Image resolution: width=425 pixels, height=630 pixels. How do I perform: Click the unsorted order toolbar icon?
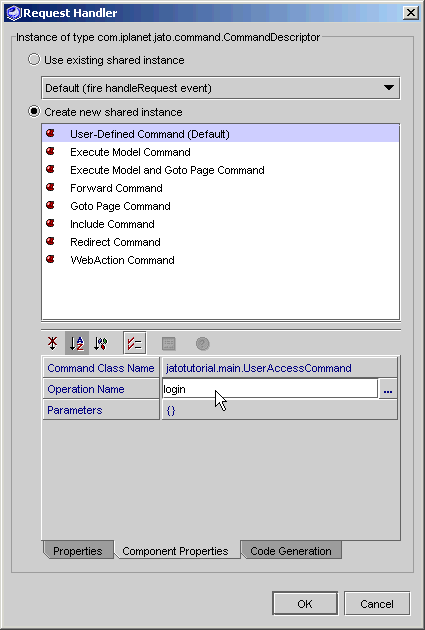click(52, 344)
